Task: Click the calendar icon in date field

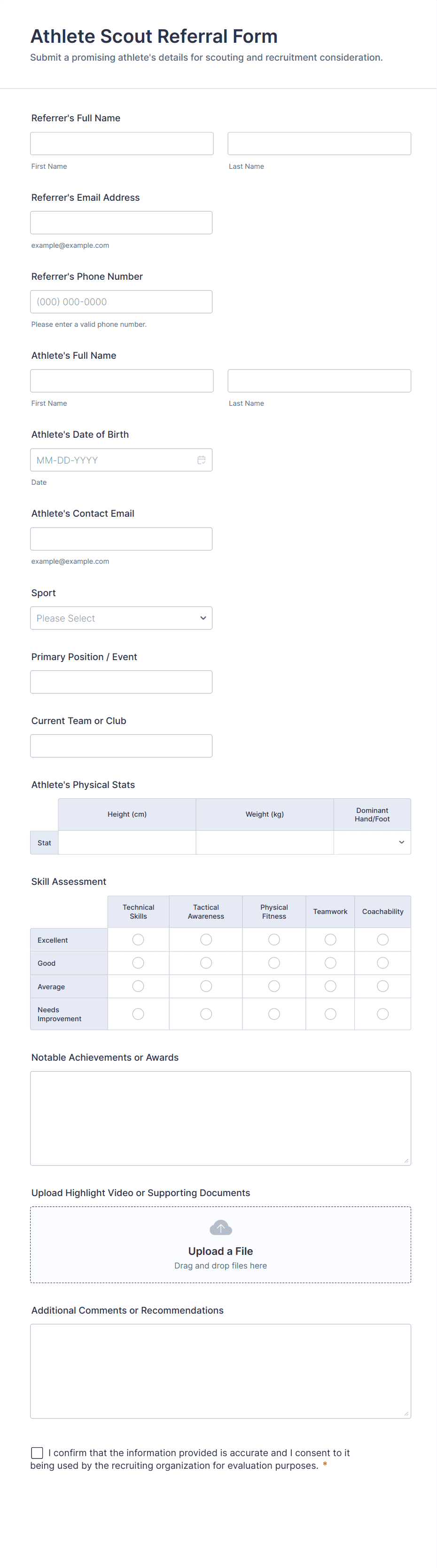Action: click(202, 460)
